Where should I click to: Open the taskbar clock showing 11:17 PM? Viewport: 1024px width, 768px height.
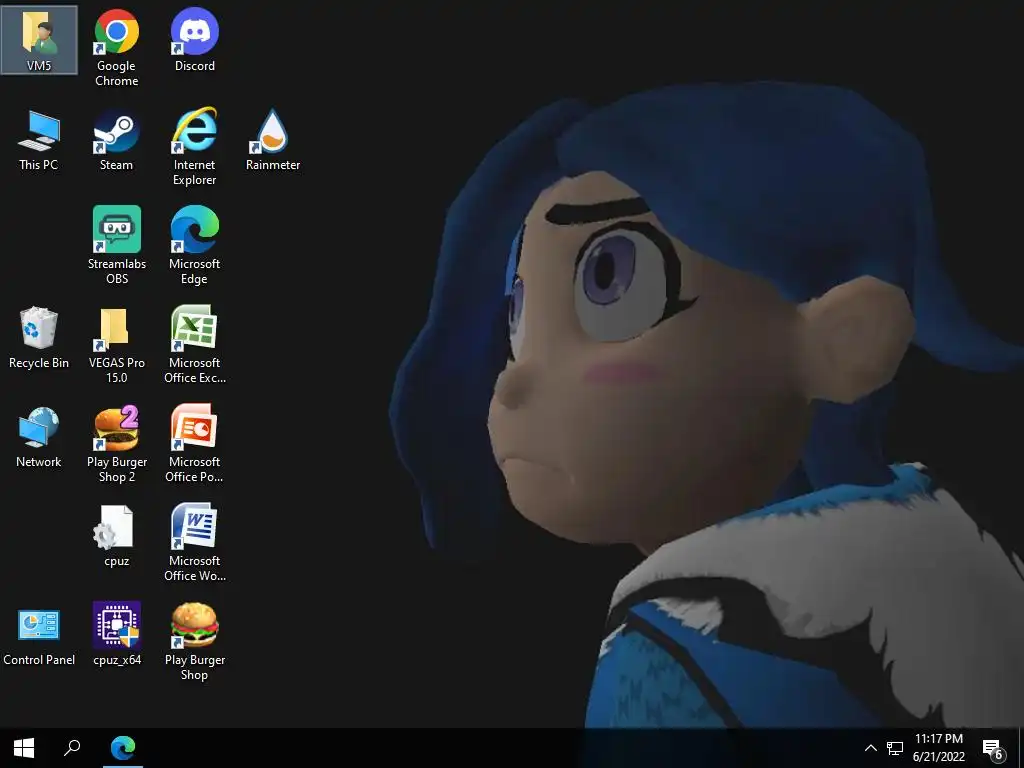(x=938, y=748)
